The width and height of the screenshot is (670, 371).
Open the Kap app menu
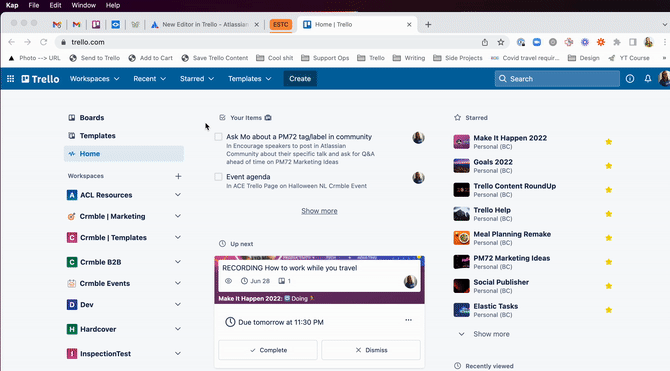[x=12, y=5]
